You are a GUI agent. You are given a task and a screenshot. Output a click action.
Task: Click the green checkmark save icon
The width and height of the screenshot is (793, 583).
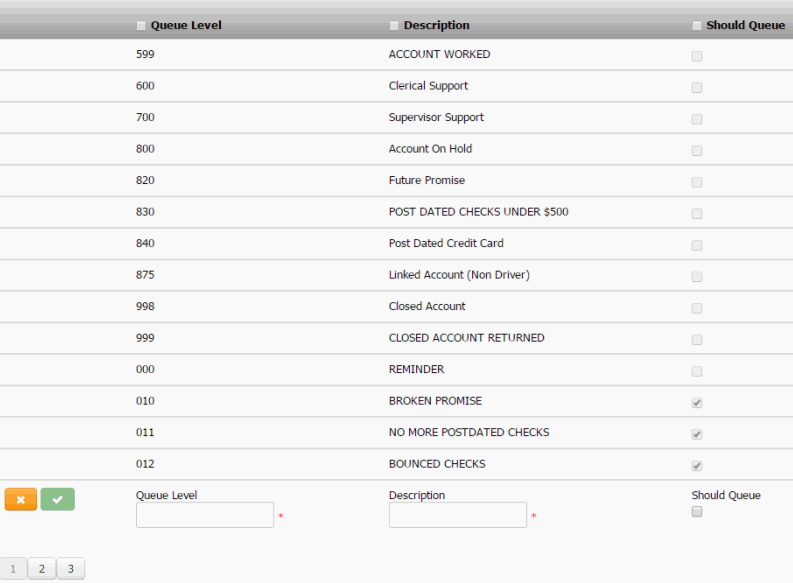coord(57,499)
